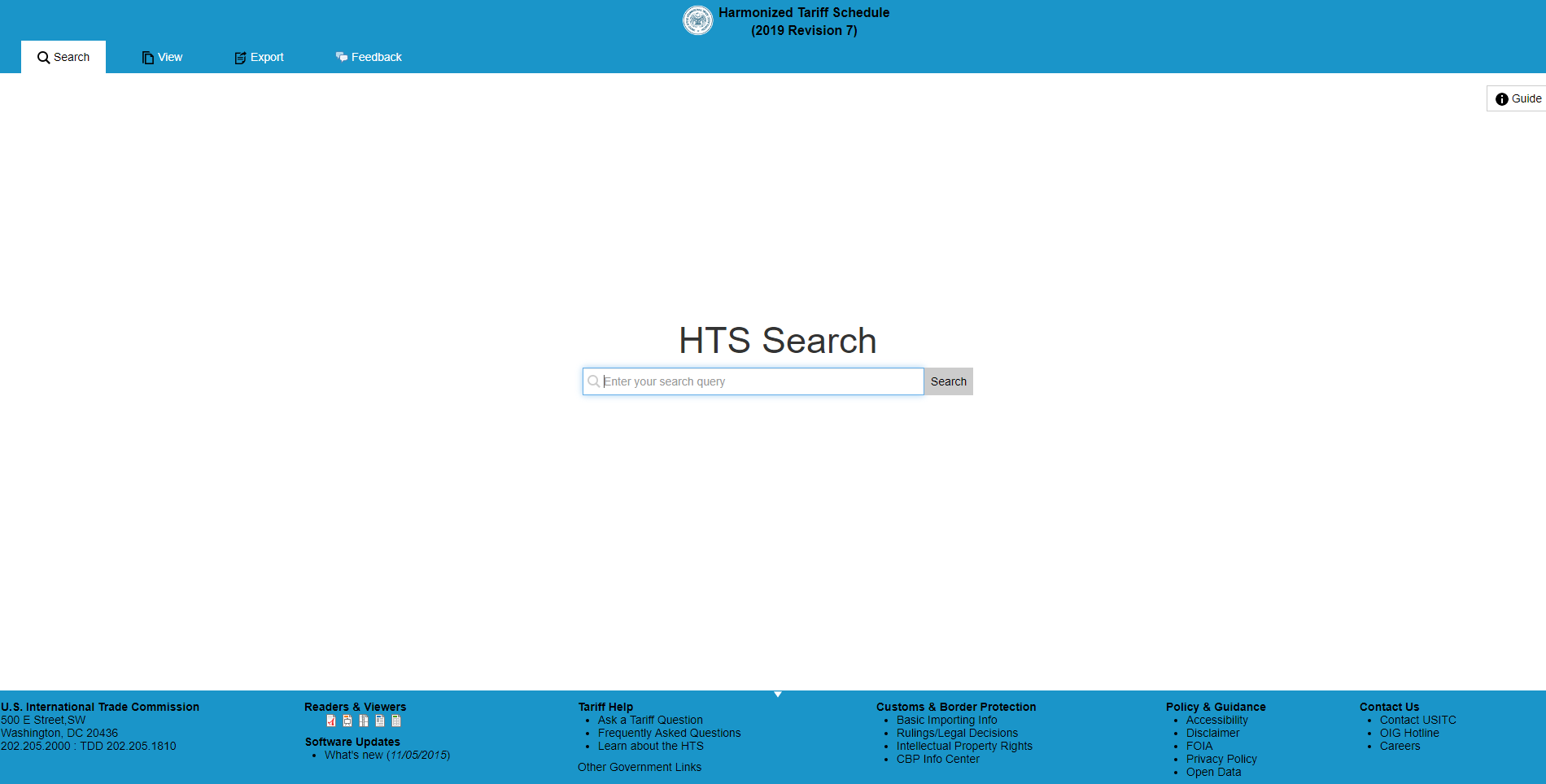Click the "Tariff Help" footer heading
Image resolution: width=1546 pixels, height=784 pixels.
click(605, 707)
